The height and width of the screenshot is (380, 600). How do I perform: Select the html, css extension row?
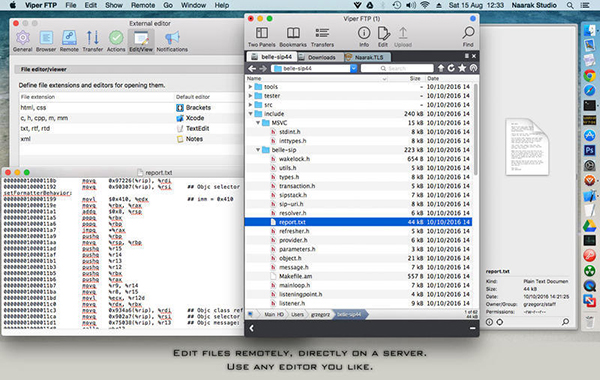coord(131,108)
